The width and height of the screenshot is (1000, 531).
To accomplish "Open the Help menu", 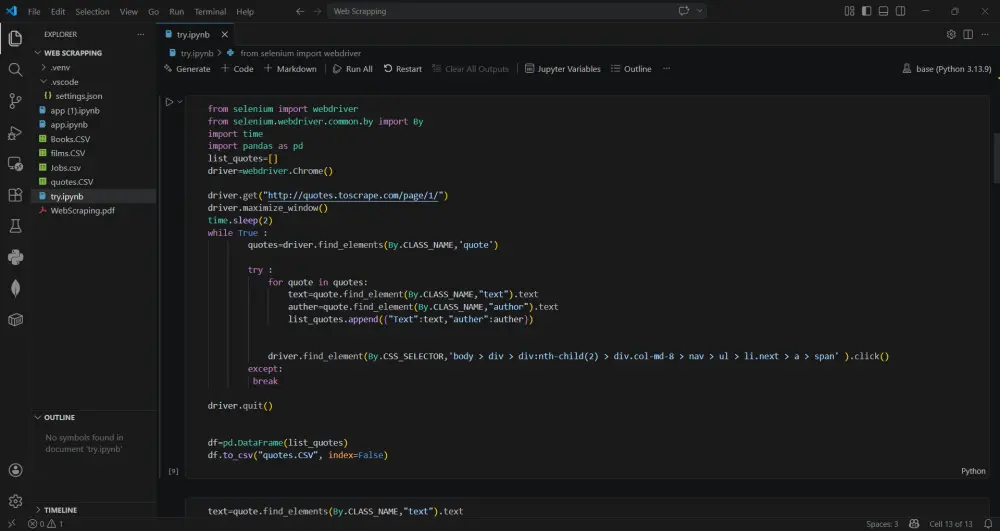I will tap(245, 11).
